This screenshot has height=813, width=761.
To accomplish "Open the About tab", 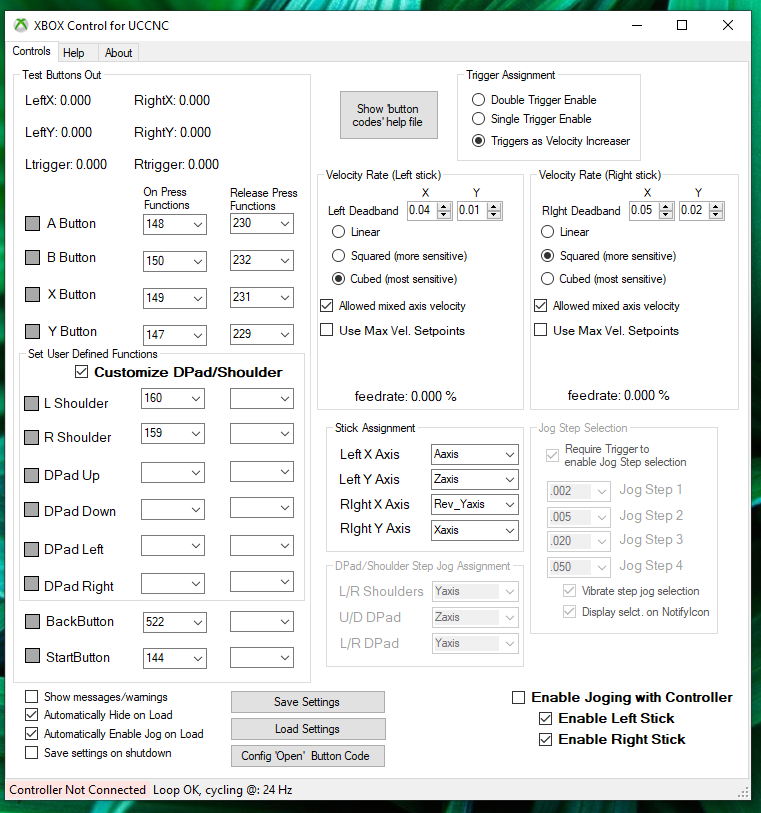I will [118, 53].
